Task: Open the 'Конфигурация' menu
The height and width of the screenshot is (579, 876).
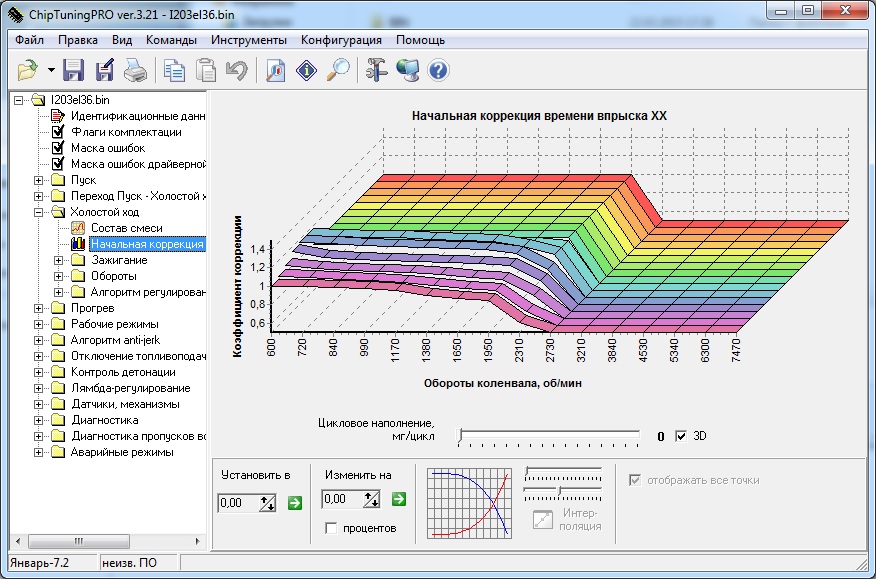Action: (x=341, y=40)
